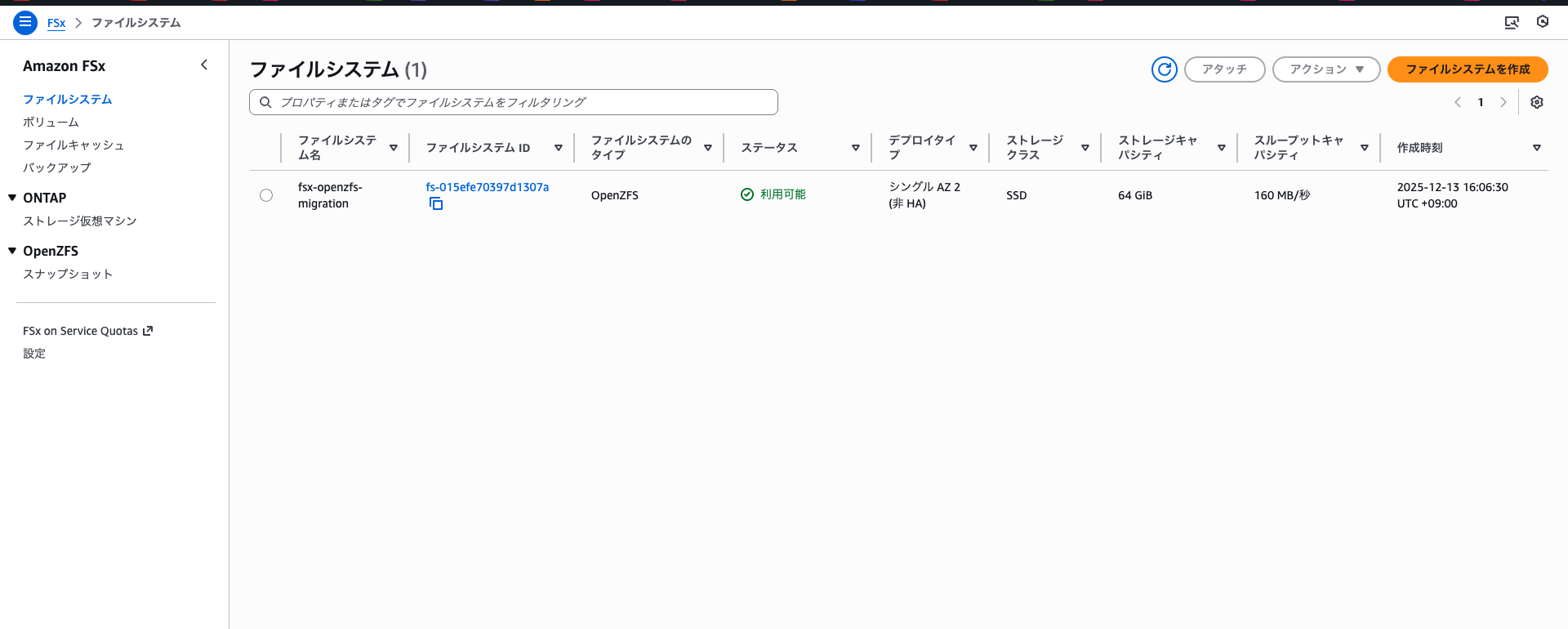The height and width of the screenshot is (629, 1568).
Task: Go to next page arrow
Action: coord(1503,102)
